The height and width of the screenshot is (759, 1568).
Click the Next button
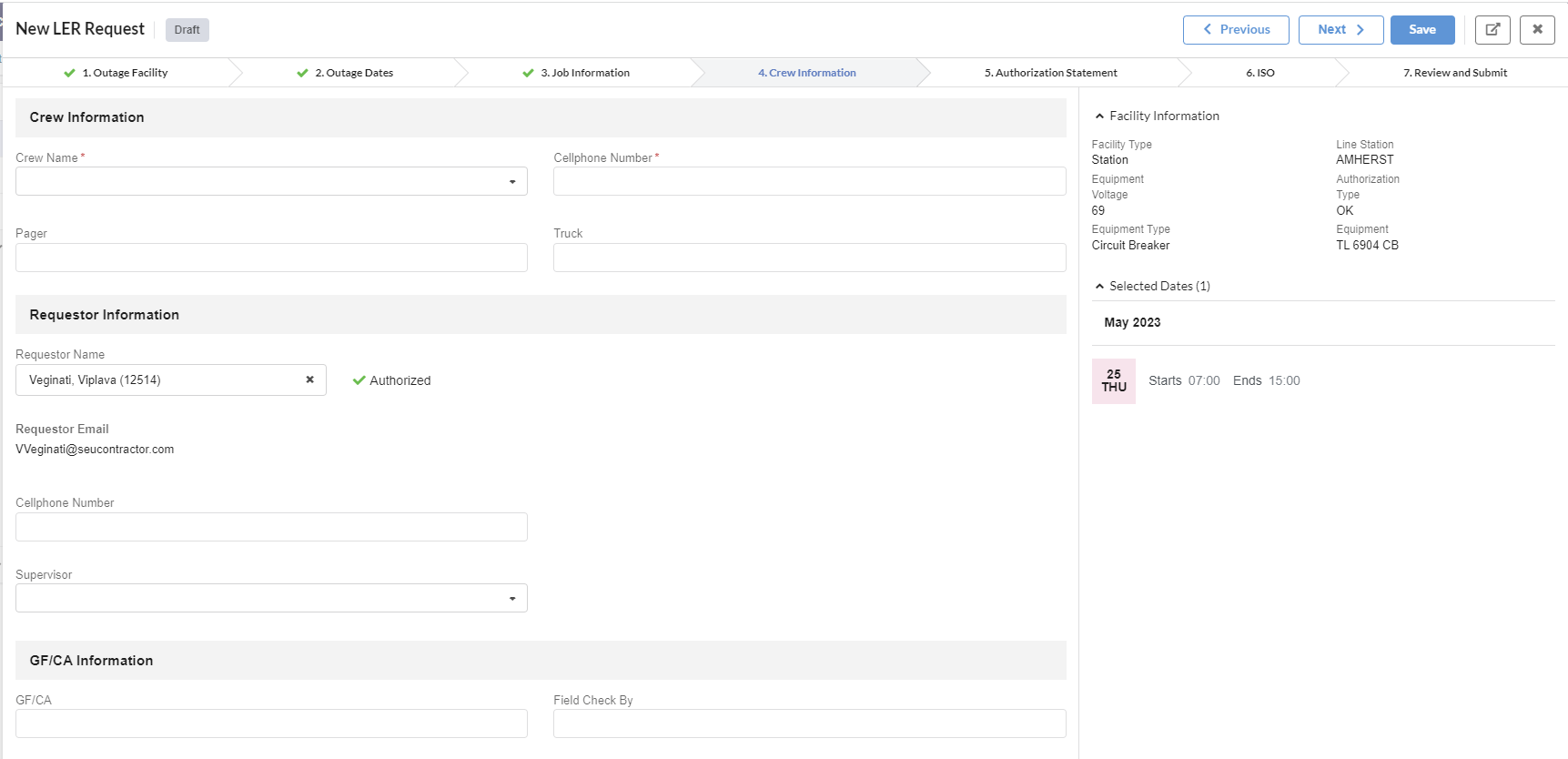1340,30
